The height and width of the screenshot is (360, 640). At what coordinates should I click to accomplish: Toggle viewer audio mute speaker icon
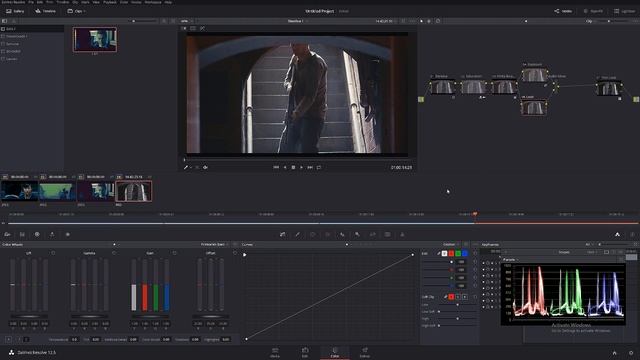point(205,167)
